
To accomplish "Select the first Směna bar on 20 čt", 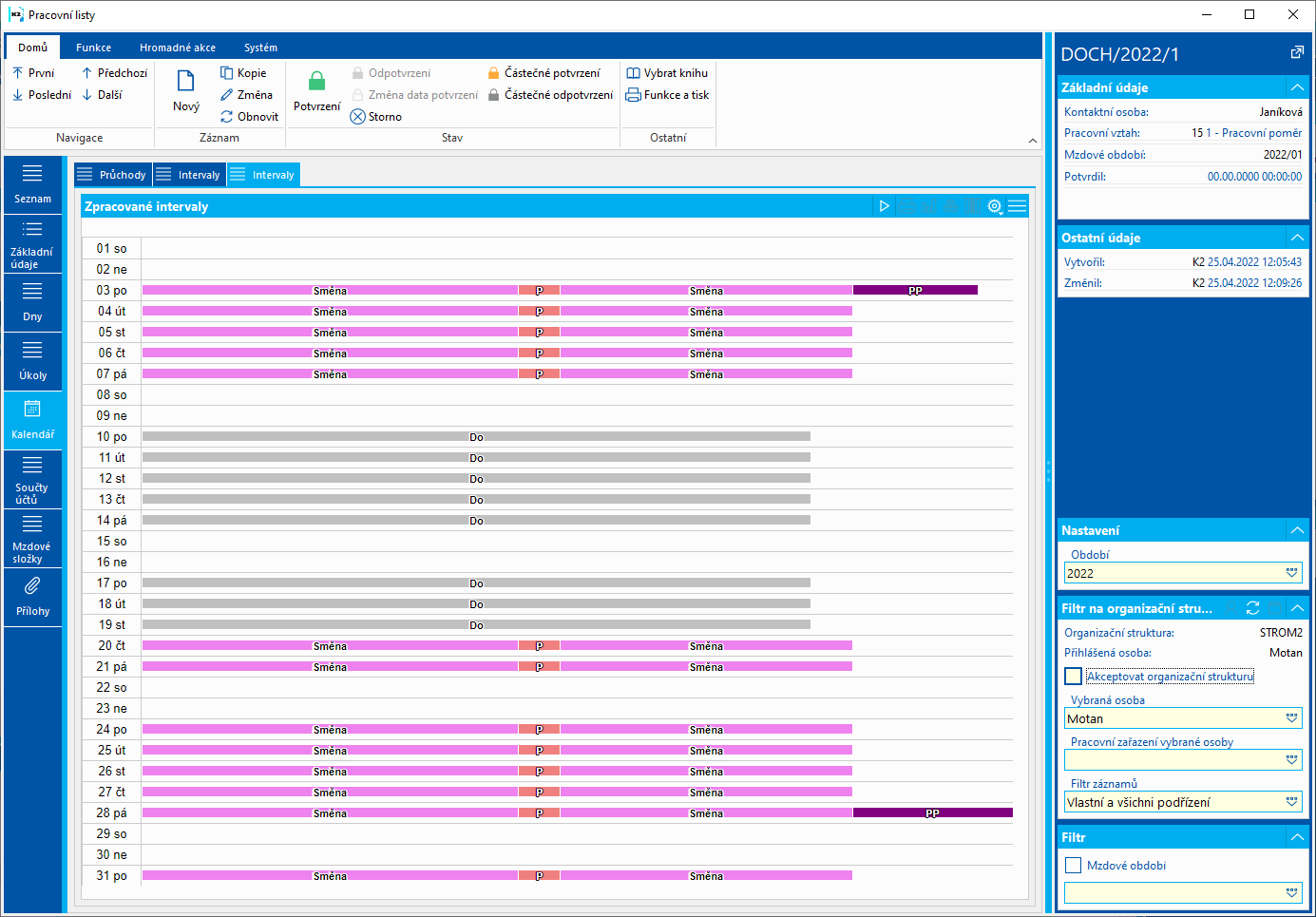I will click(330, 645).
